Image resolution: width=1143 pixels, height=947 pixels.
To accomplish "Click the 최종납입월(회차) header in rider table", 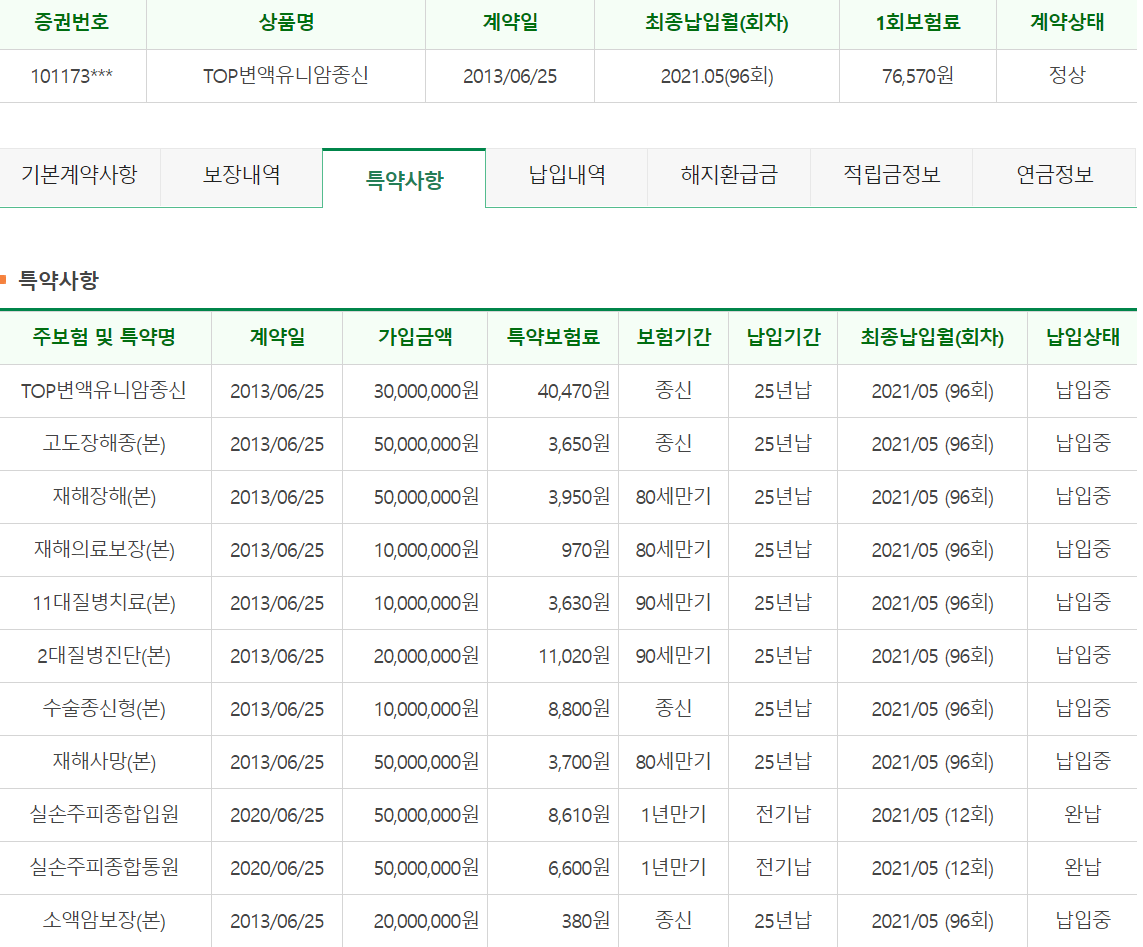I will tap(932, 337).
